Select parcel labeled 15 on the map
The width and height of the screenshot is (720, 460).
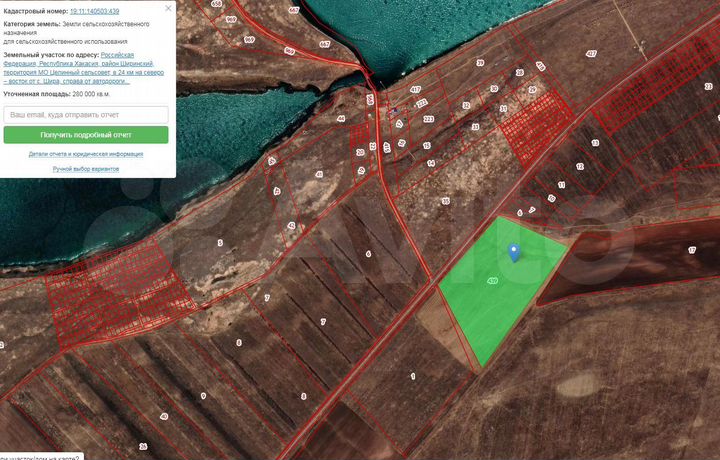point(427,146)
